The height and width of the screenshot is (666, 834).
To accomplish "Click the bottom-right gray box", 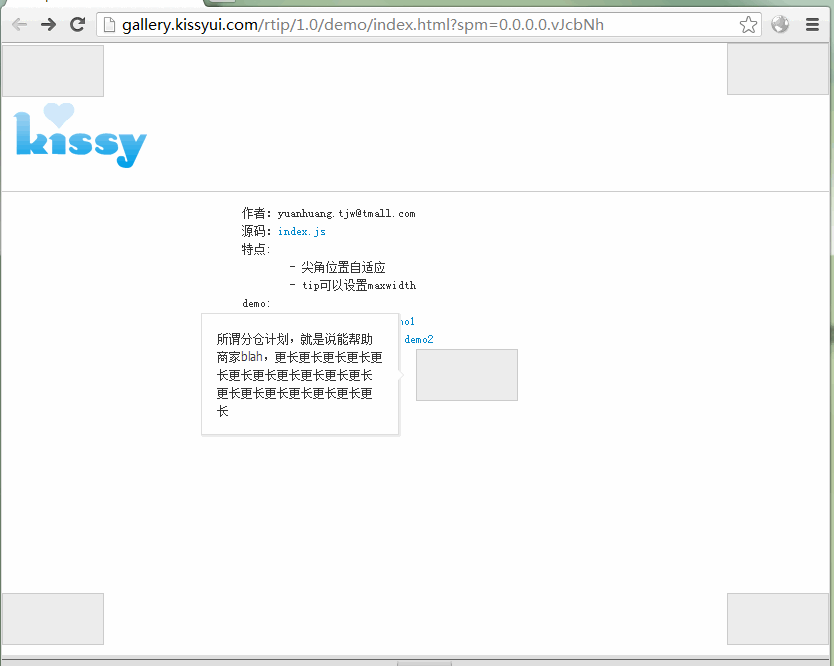I will coord(779,619).
